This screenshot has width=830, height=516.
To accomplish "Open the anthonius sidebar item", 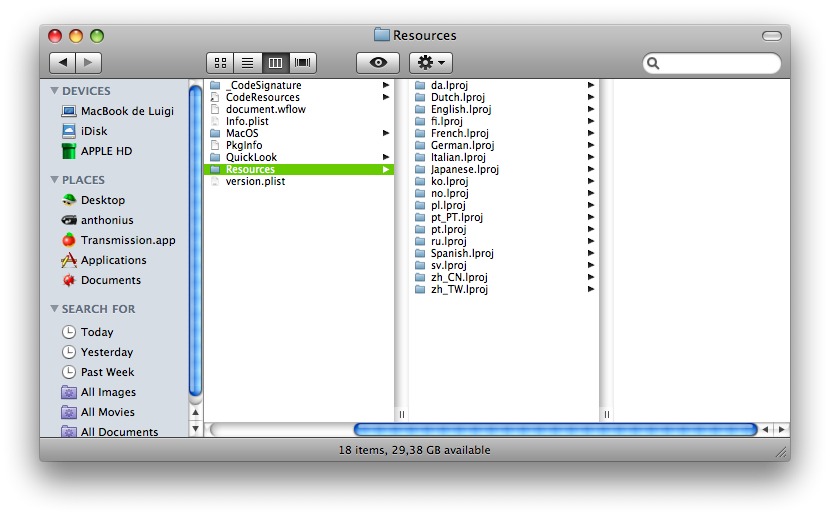I will pyautogui.click(x=97, y=220).
